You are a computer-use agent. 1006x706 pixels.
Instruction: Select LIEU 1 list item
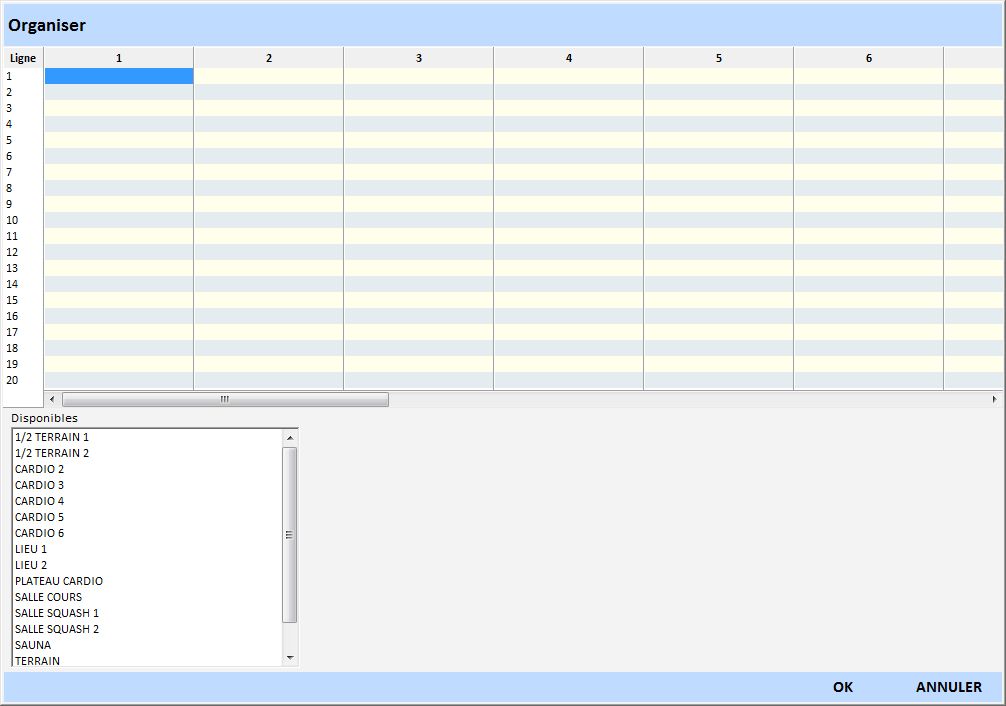click(x=31, y=549)
